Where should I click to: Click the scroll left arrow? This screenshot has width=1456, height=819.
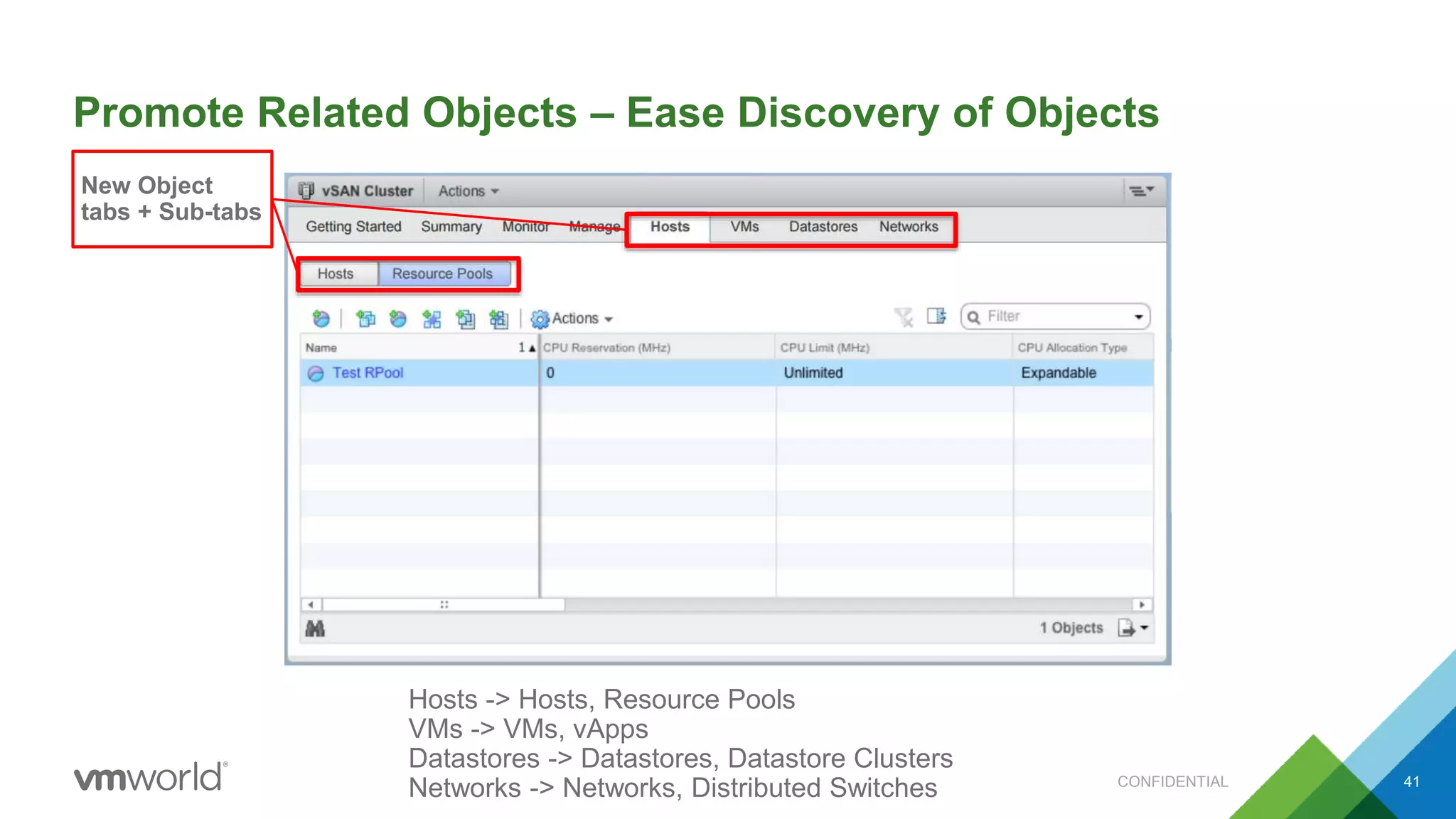pos(311,605)
